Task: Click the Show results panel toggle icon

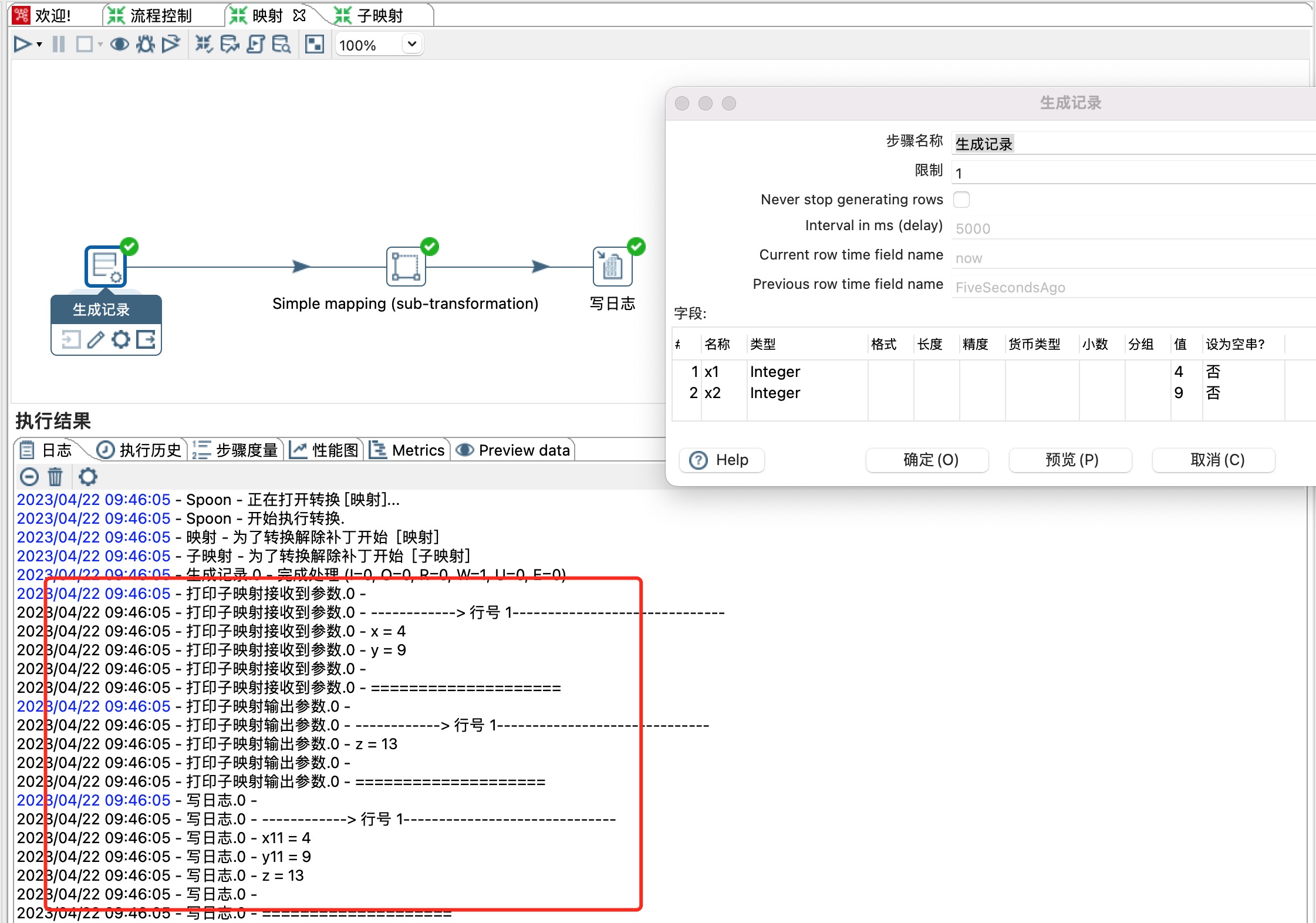Action: tap(315, 45)
